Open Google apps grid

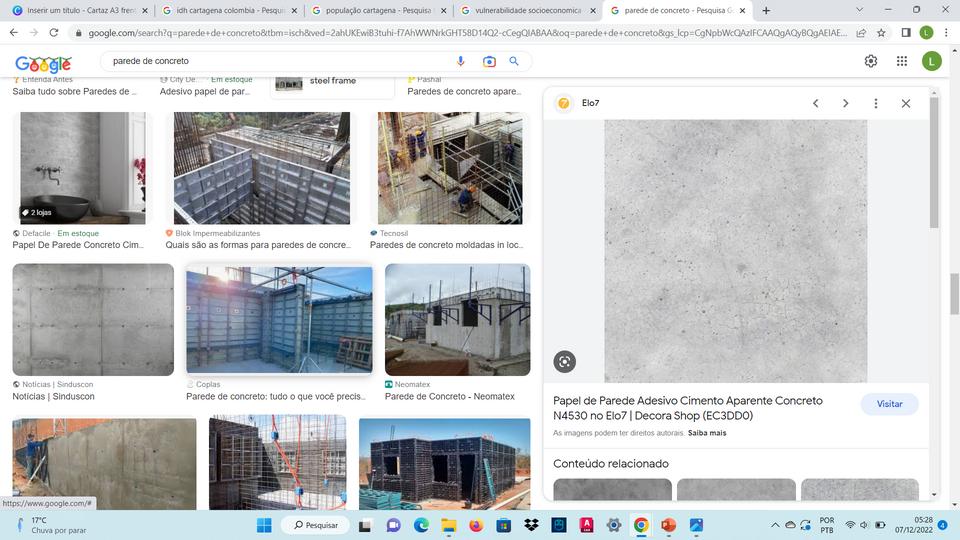click(x=902, y=61)
